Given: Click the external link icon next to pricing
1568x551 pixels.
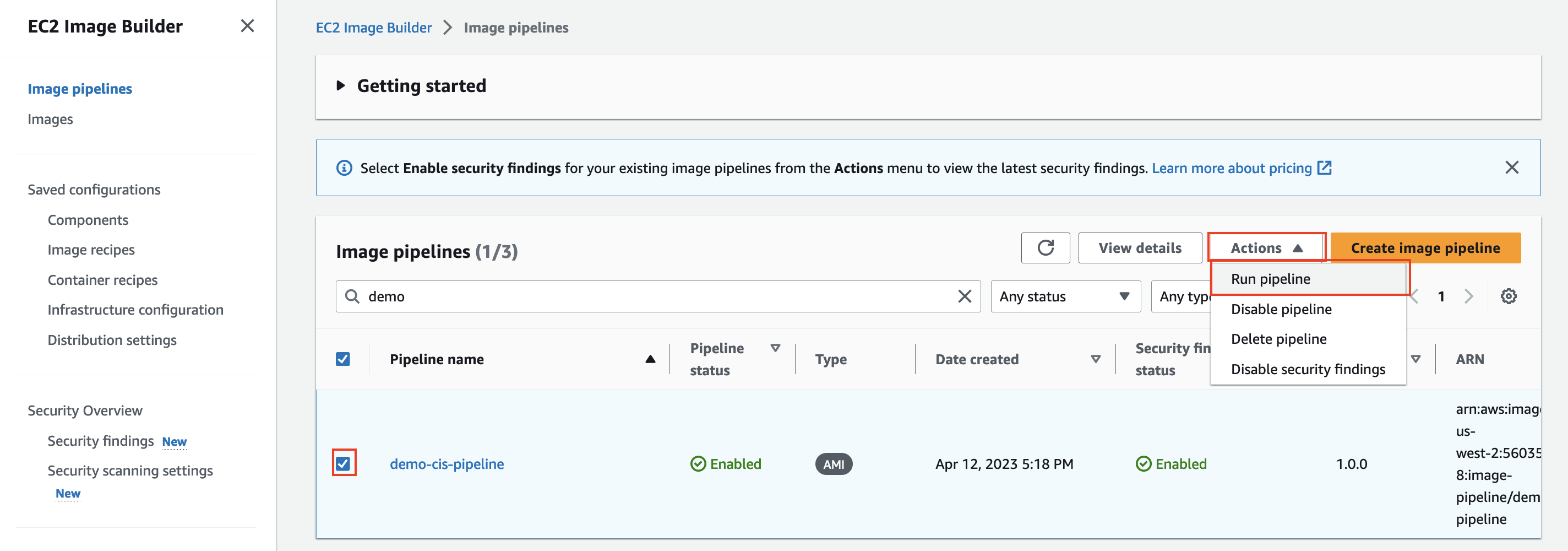Looking at the screenshot, I should click(x=1325, y=168).
